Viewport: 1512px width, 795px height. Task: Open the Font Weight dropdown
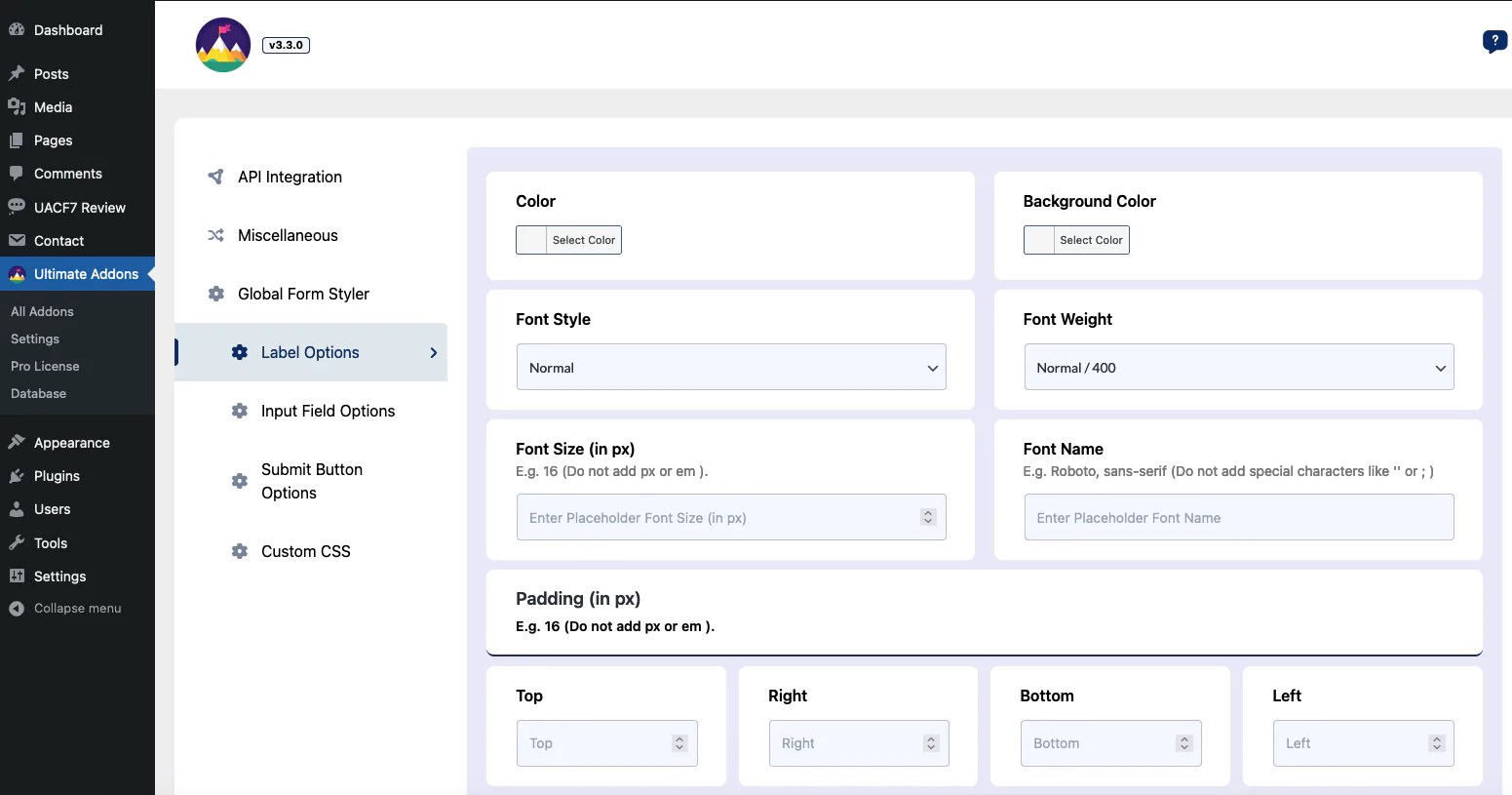(1238, 368)
